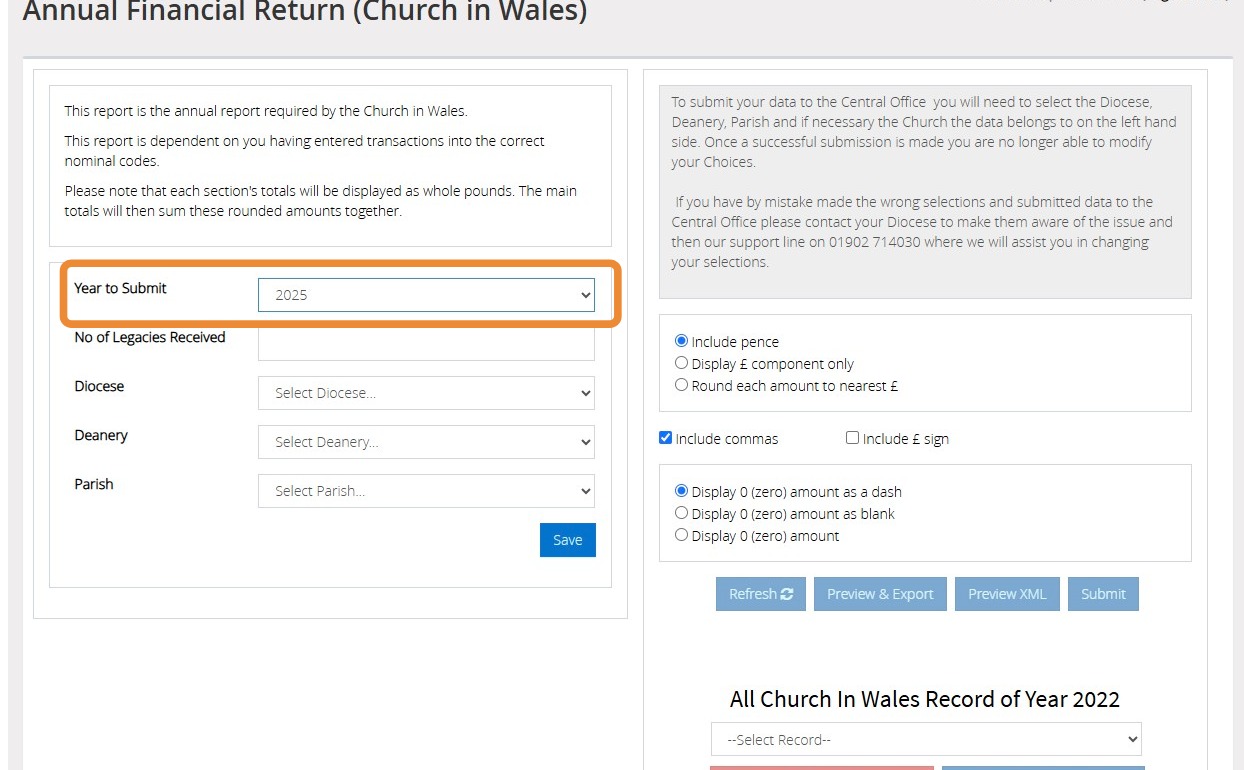Select Display zero amount as a dash
Screen dimensions: 1244x770
click(682, 491)
